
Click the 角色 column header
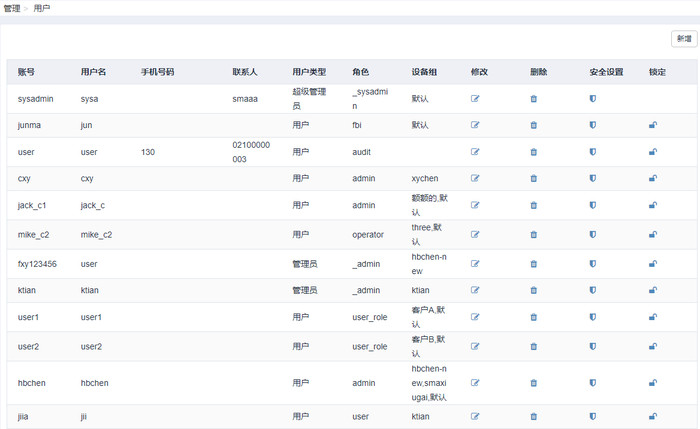(361, 73)
